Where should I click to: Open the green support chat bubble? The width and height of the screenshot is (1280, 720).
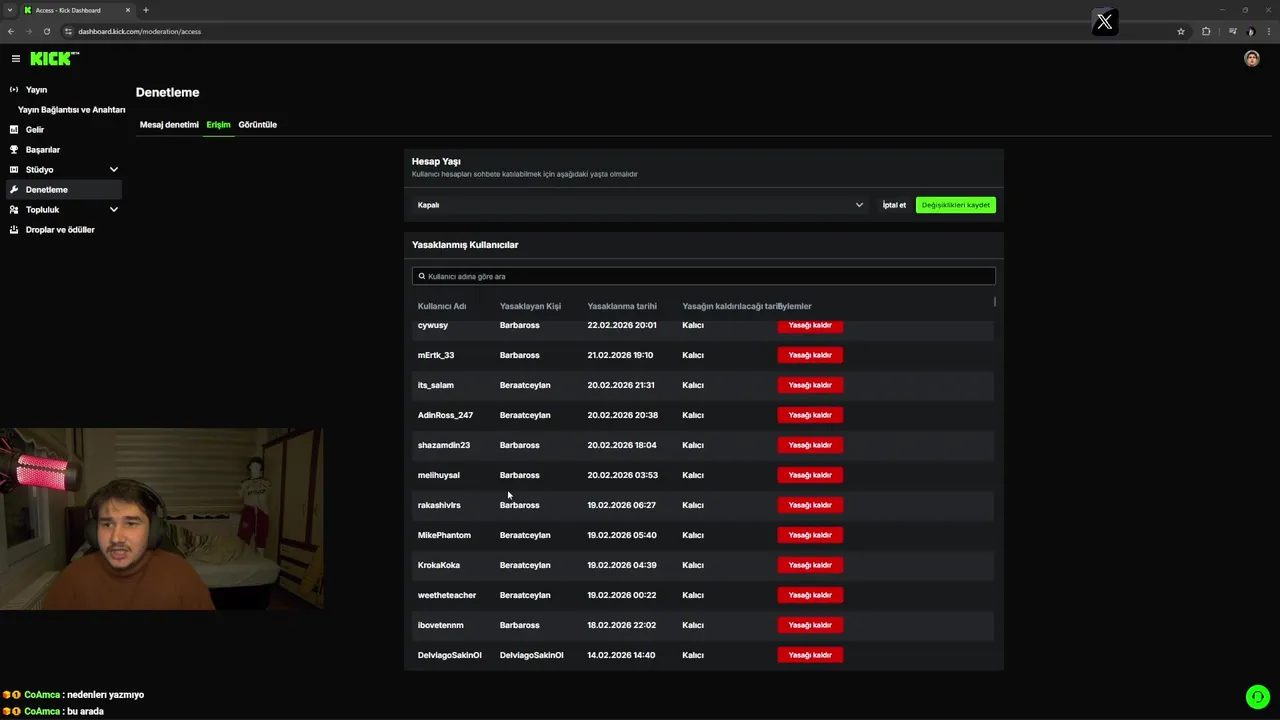1258,697
